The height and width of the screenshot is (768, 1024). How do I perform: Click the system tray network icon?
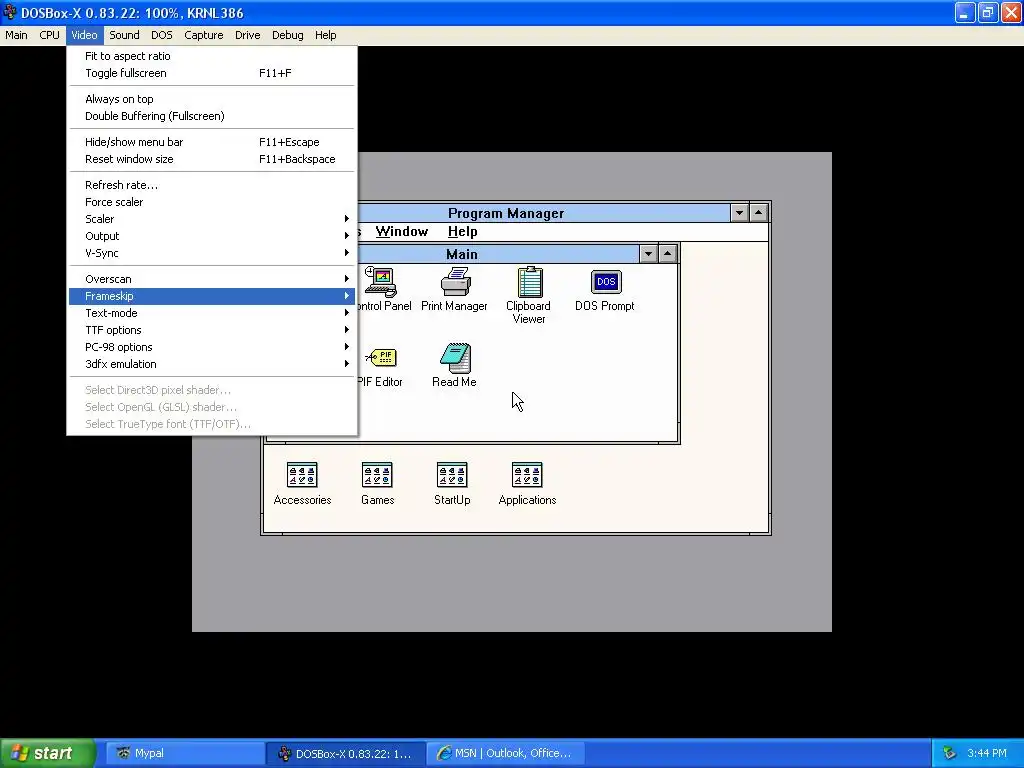tap(950, 753)
